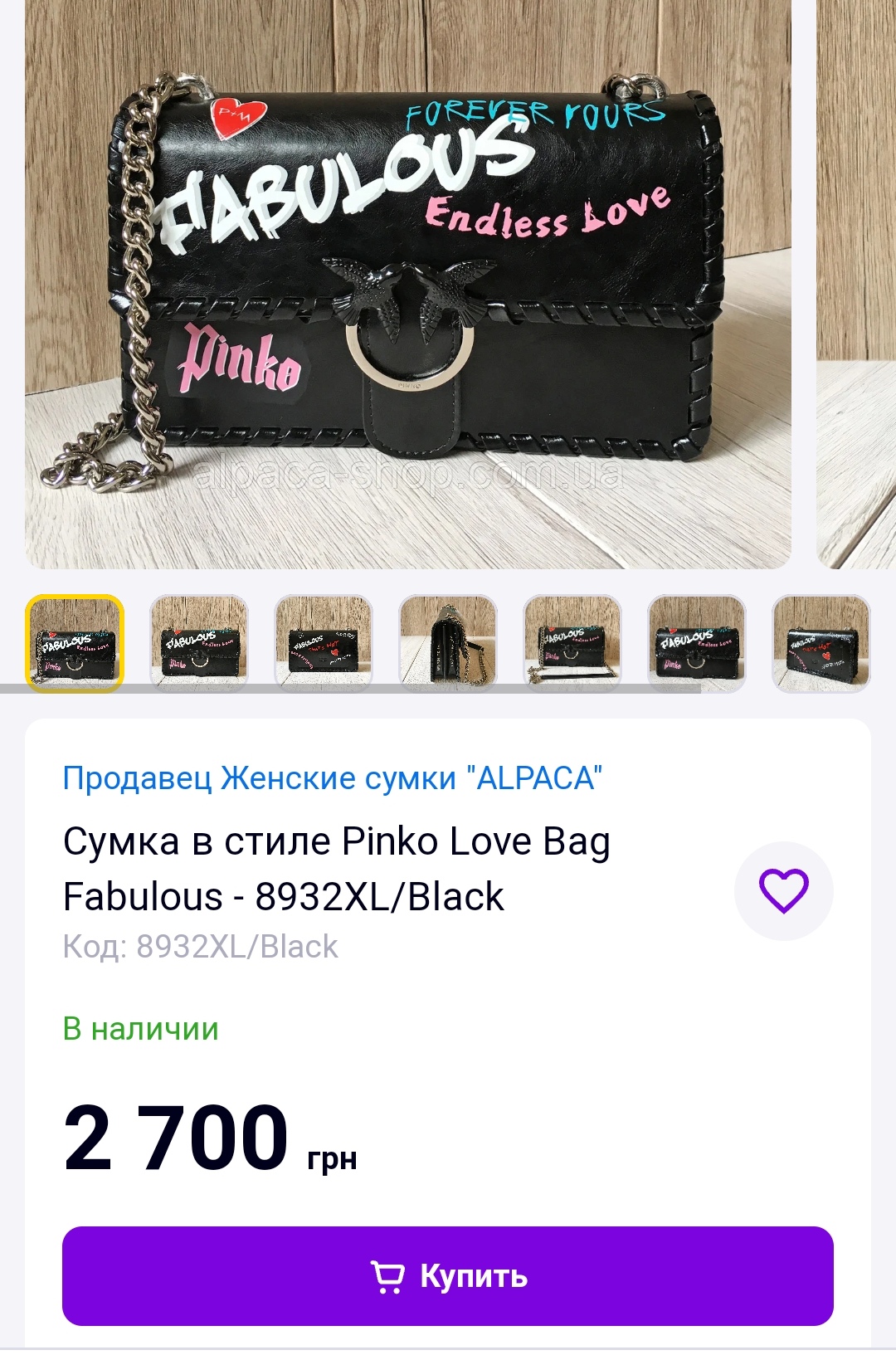Click the 2 700 грн price
Viewport: 896px width, 1355px height.
[x=210, y=1138]
